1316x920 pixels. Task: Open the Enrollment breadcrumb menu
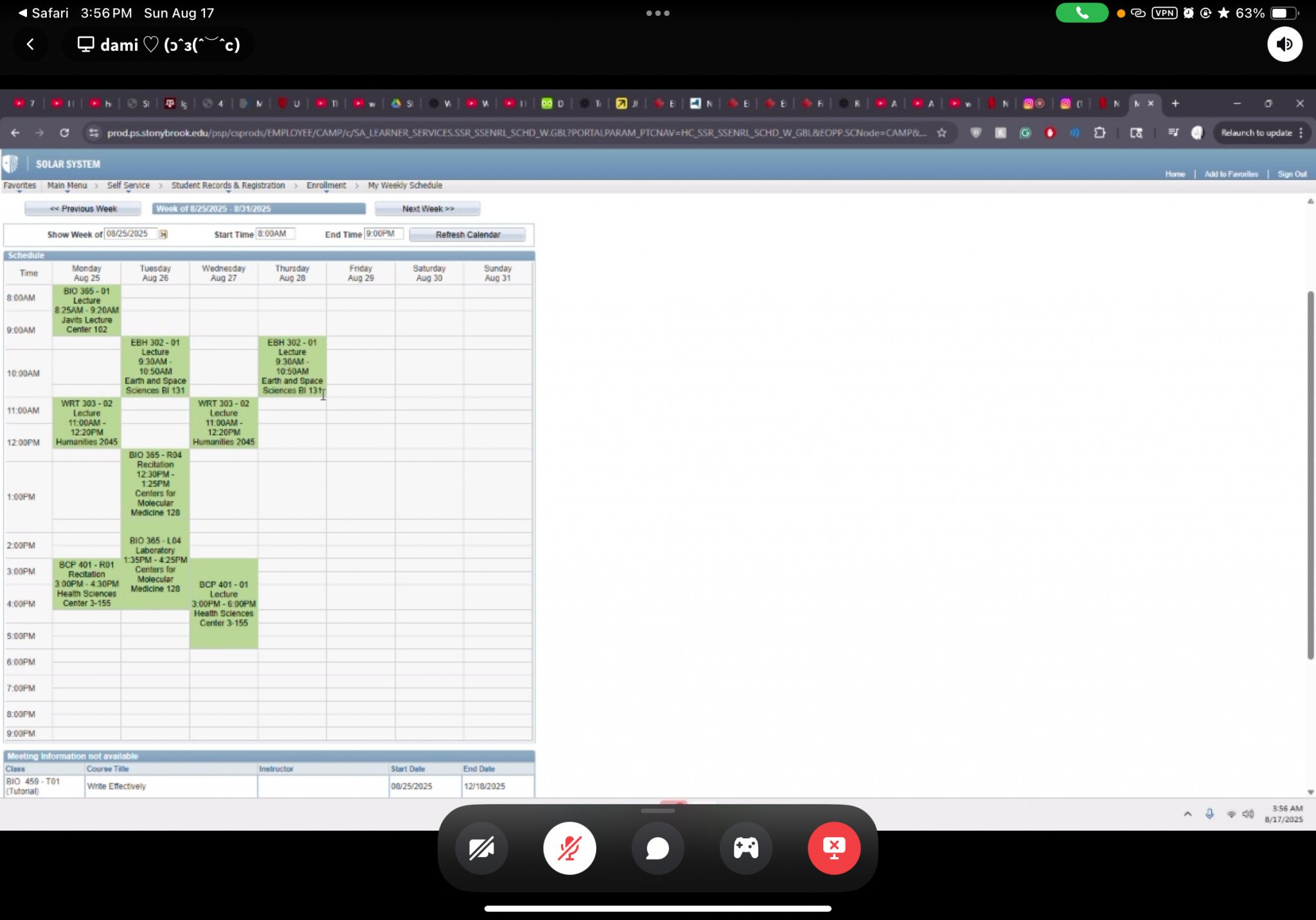(x=326, y=186)
